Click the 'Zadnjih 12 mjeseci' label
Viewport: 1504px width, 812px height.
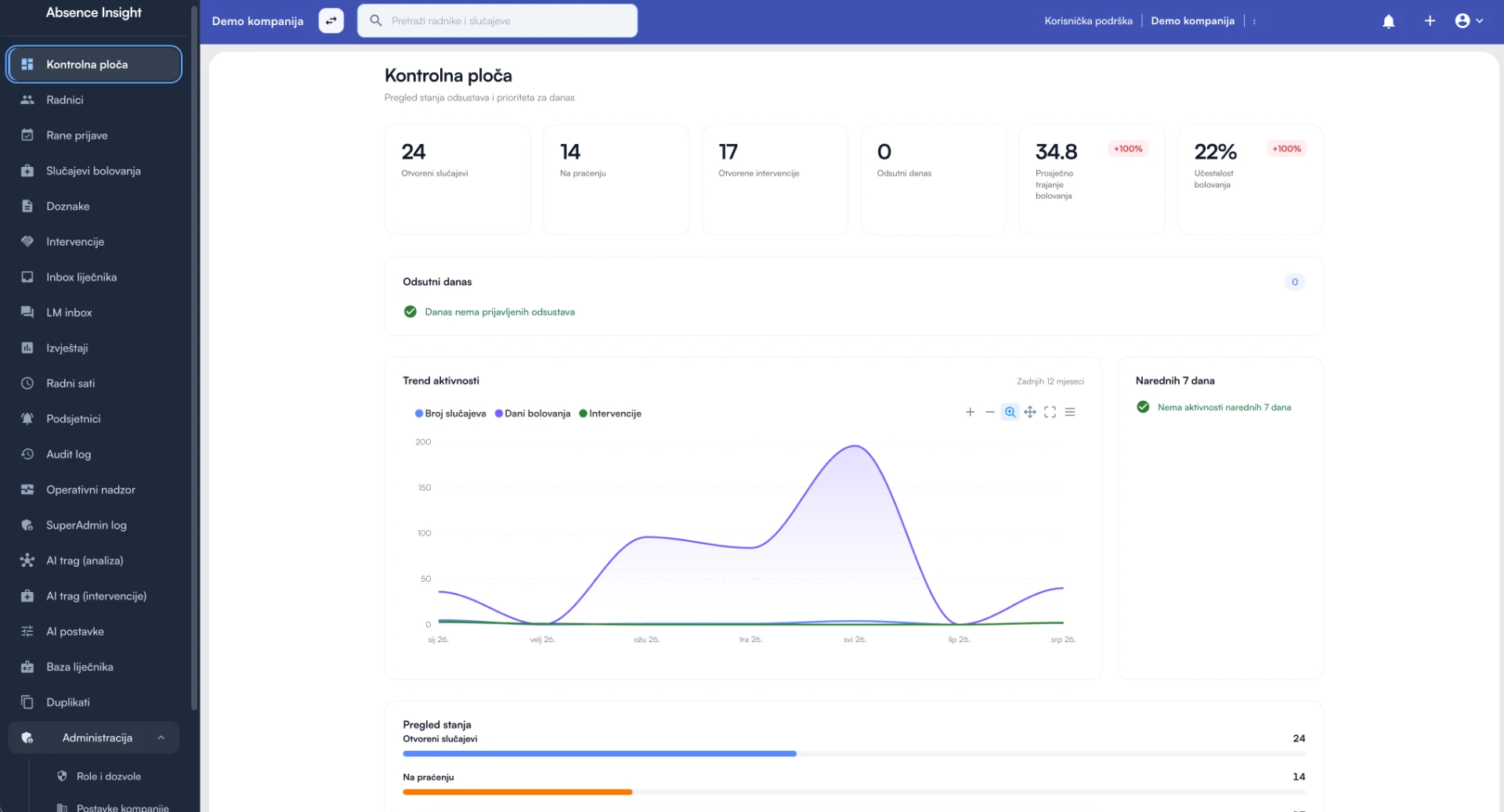click(x=1050, y=381)
